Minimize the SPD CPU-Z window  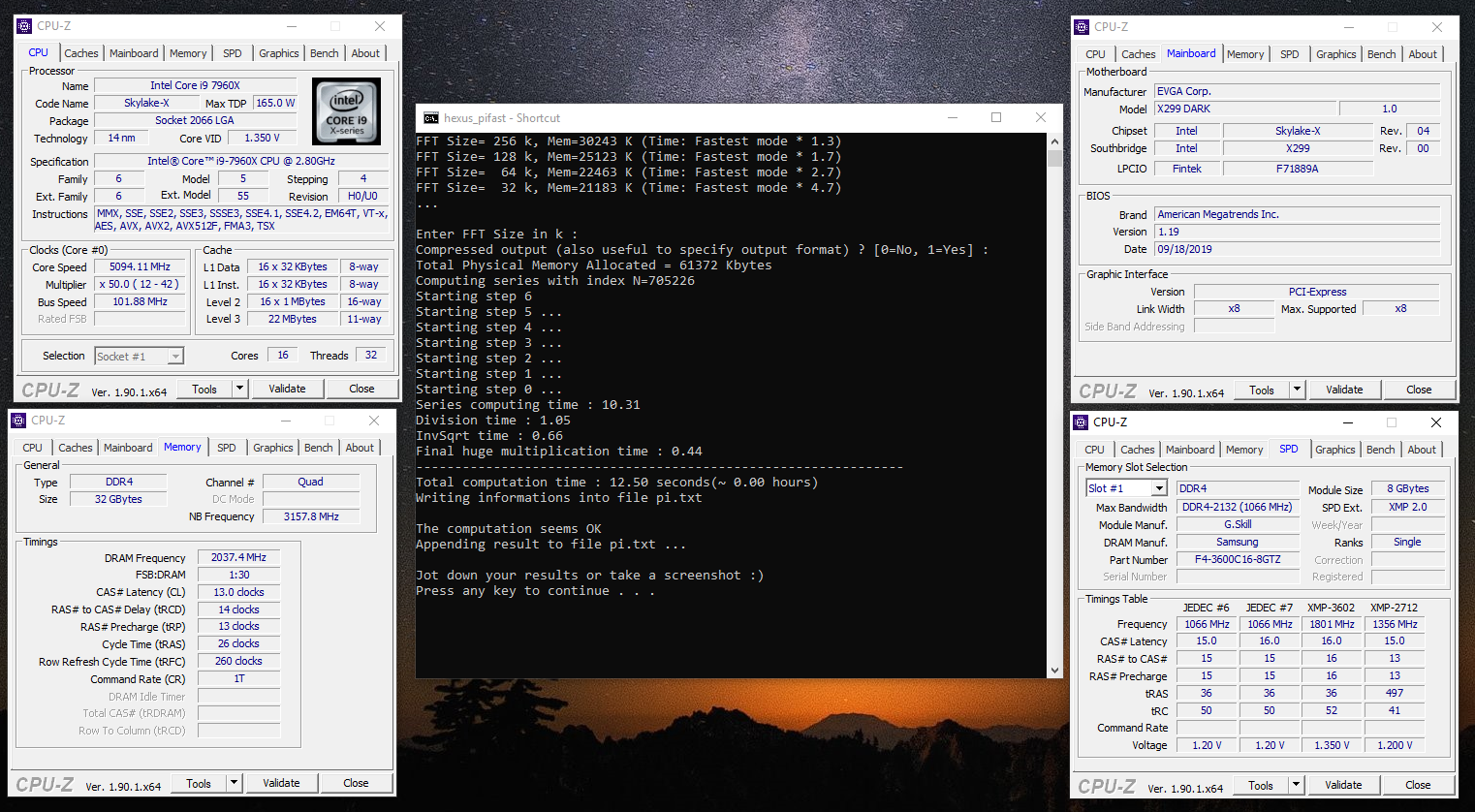[1347, 422]
